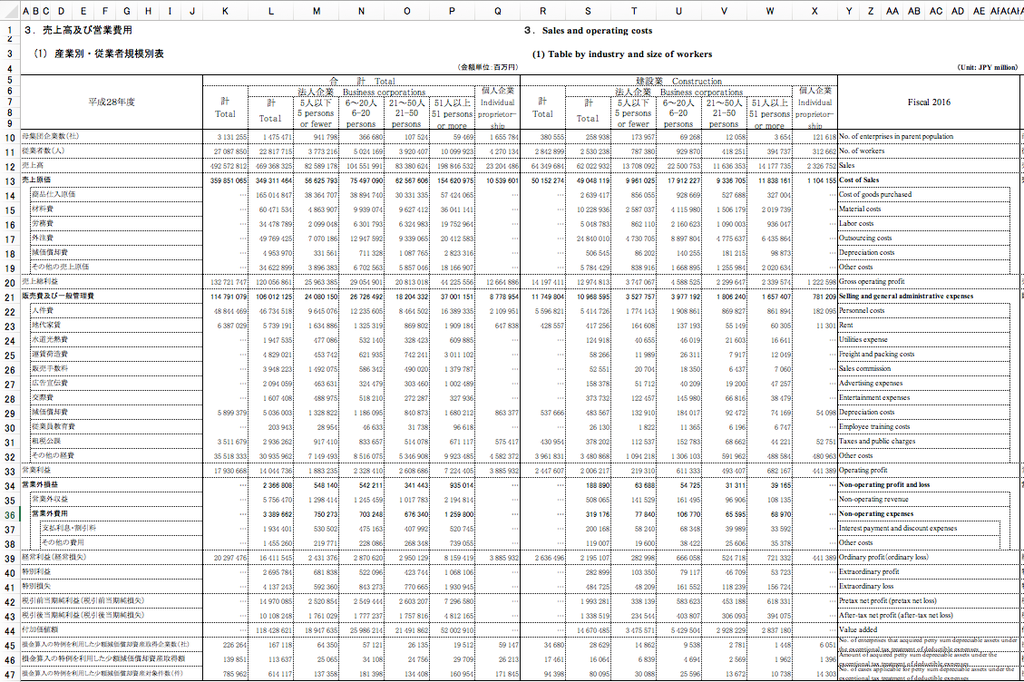Click '(1) Table by industry and size of workers'
Screen dimensions: 1024x682
pos(622,54)
